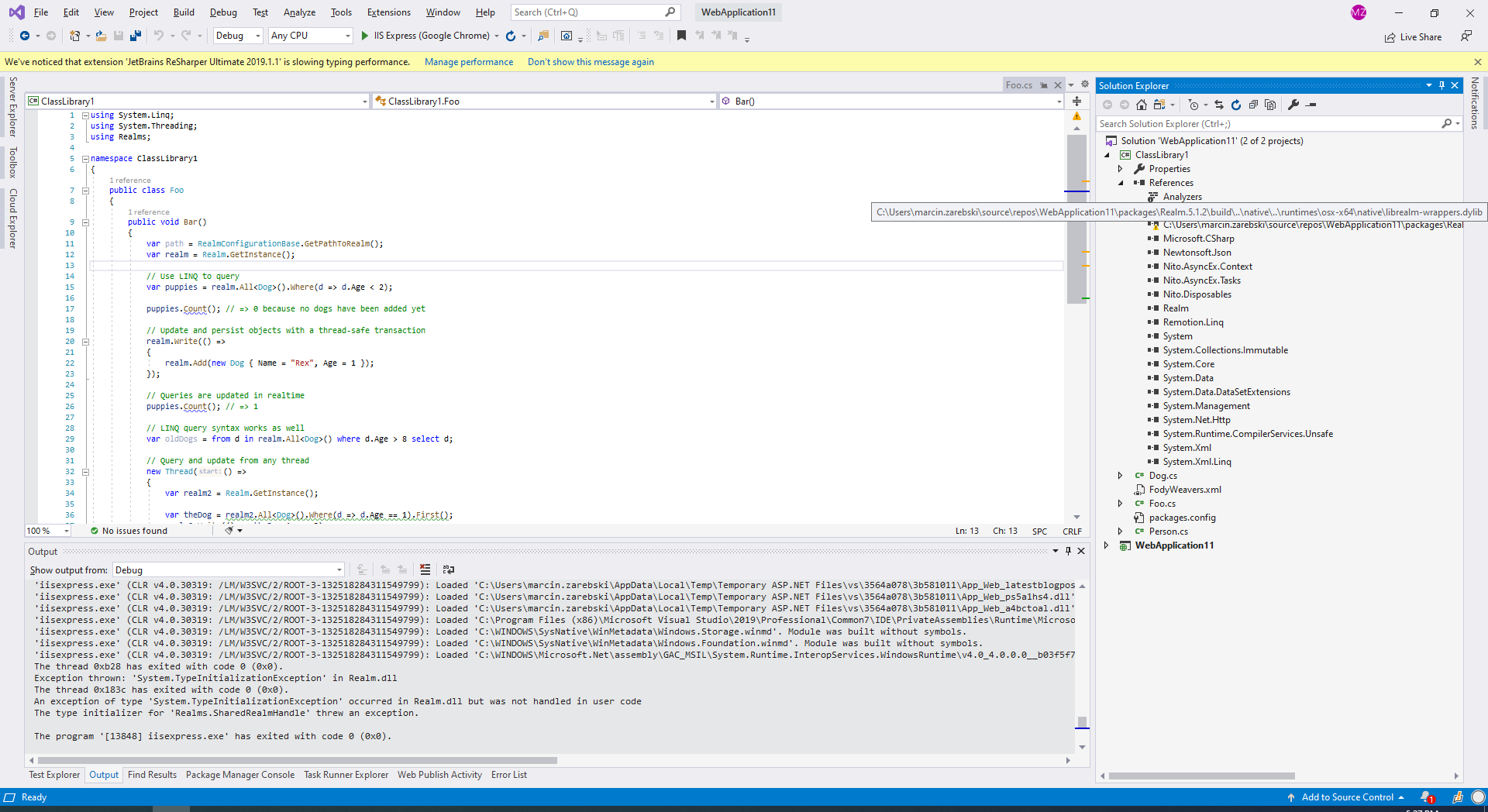Expand the WebApplication11 project node

1107,545
